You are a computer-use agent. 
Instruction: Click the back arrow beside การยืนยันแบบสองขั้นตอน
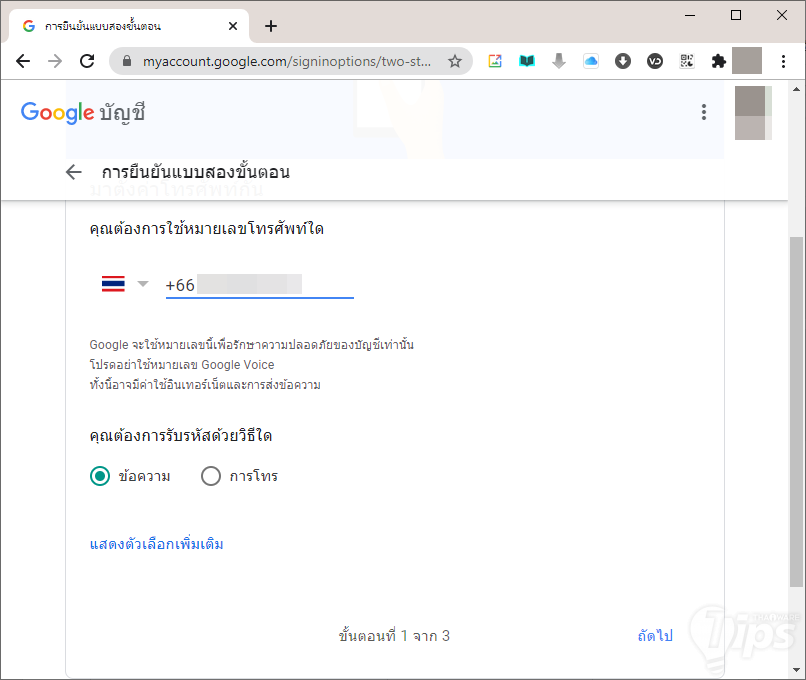[74, 172]
